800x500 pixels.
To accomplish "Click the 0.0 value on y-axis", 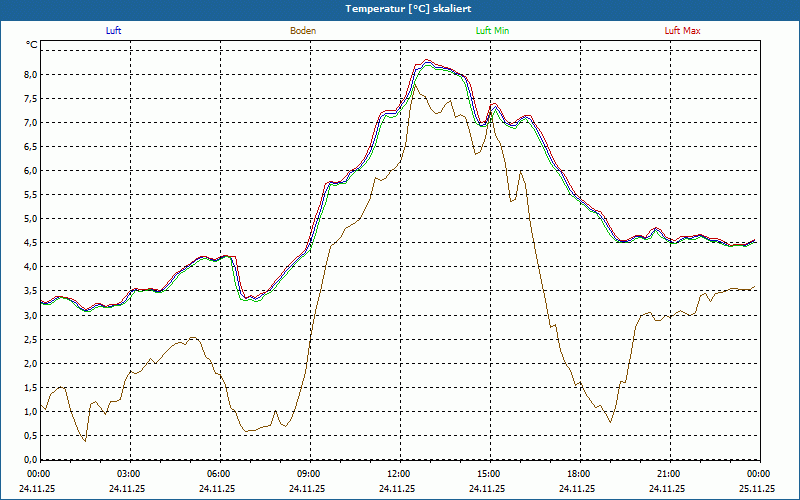I will 30,460.
